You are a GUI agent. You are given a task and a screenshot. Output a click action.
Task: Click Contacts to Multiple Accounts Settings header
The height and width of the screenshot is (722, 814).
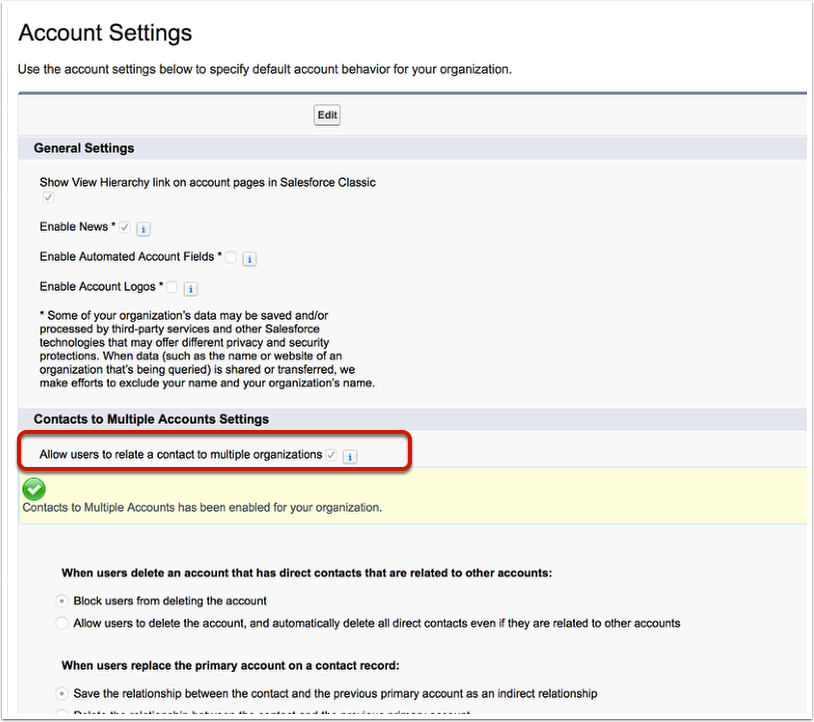click(152, 419)
